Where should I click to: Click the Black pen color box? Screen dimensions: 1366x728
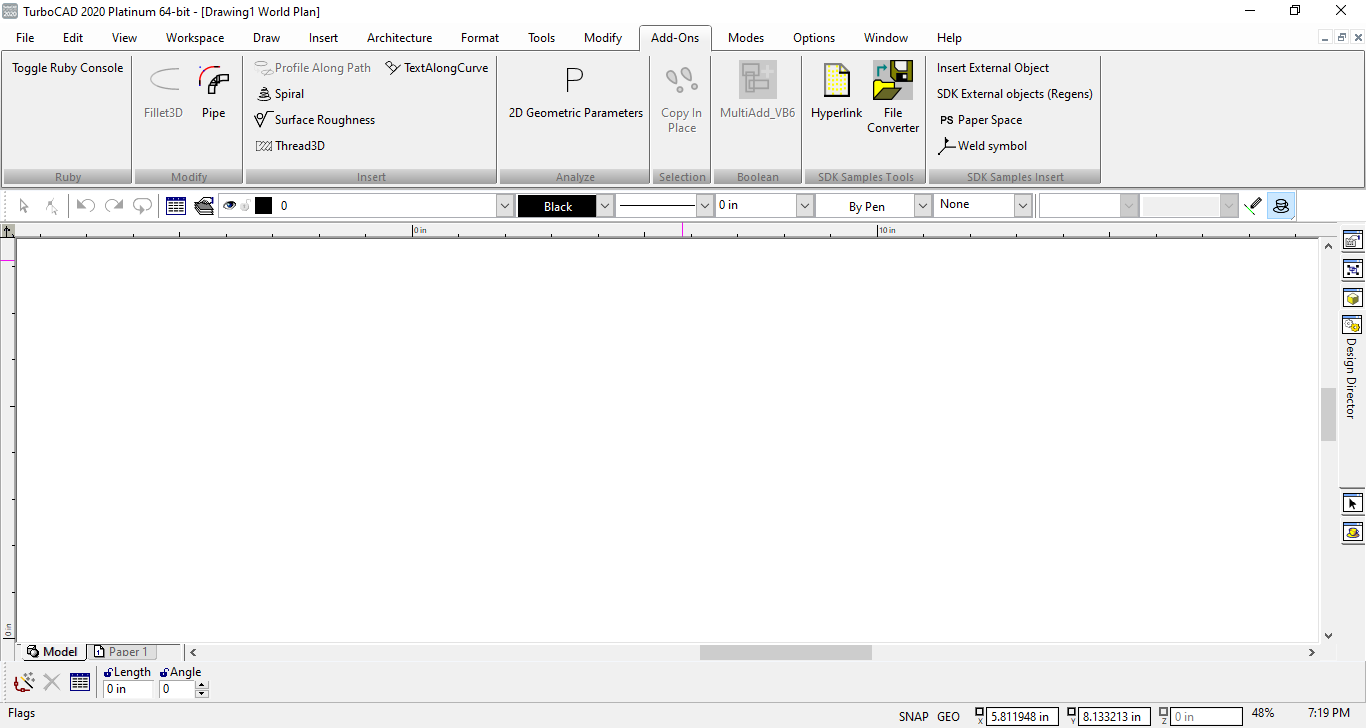click(557, 206)
